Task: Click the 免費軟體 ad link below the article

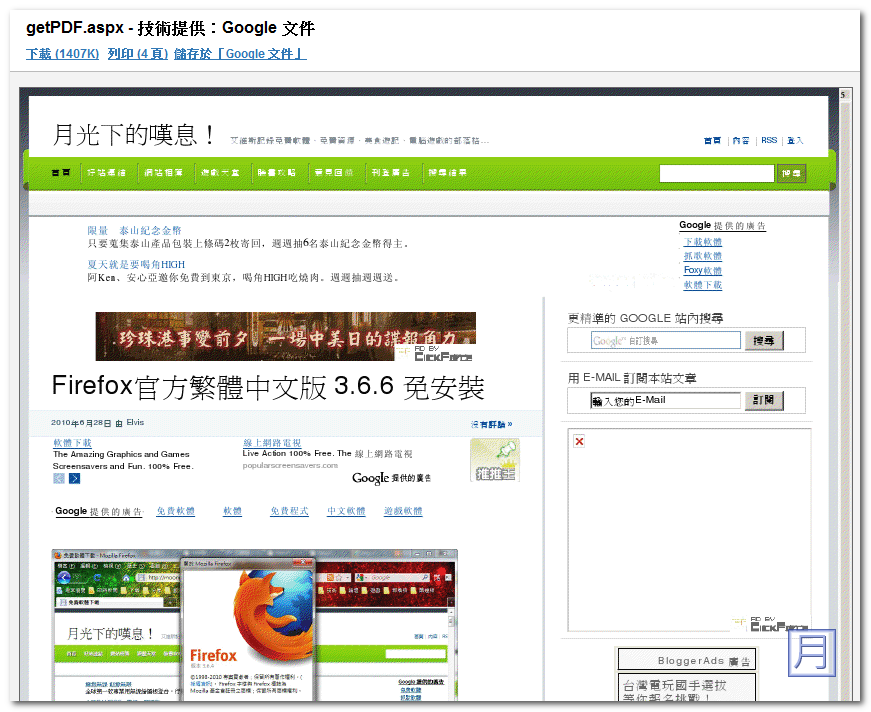Action: click(177, 511)
